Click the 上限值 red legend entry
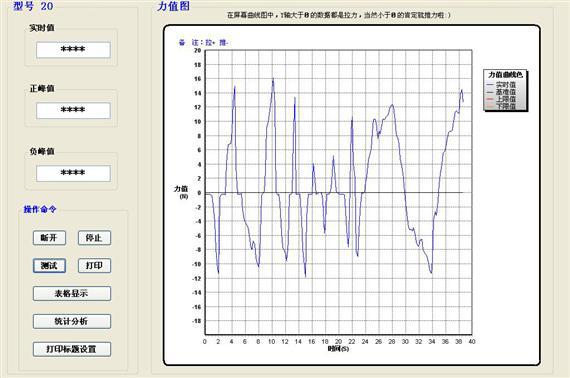 (x=501, y=99)
